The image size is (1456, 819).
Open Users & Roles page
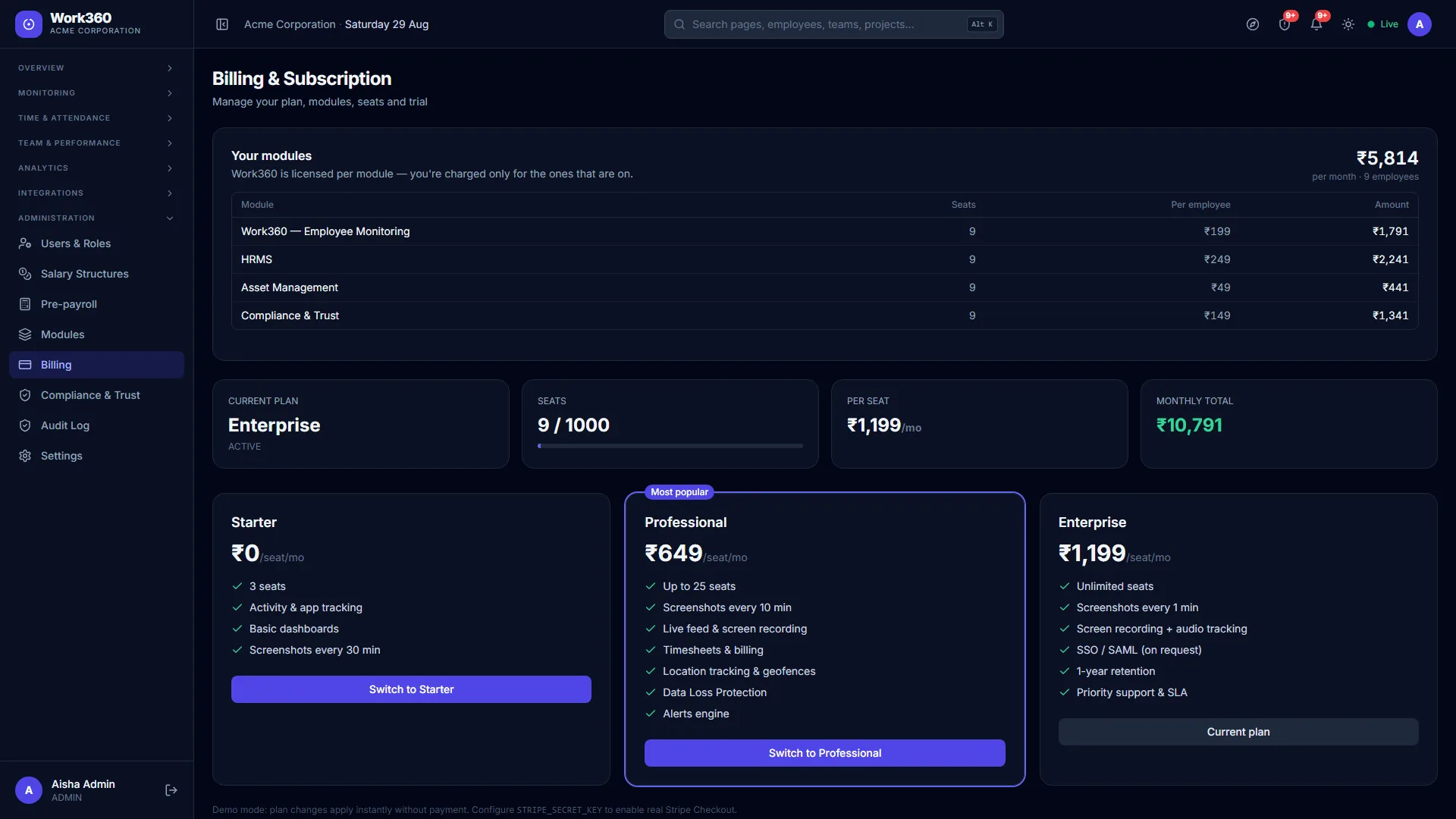tap(96, 243)
